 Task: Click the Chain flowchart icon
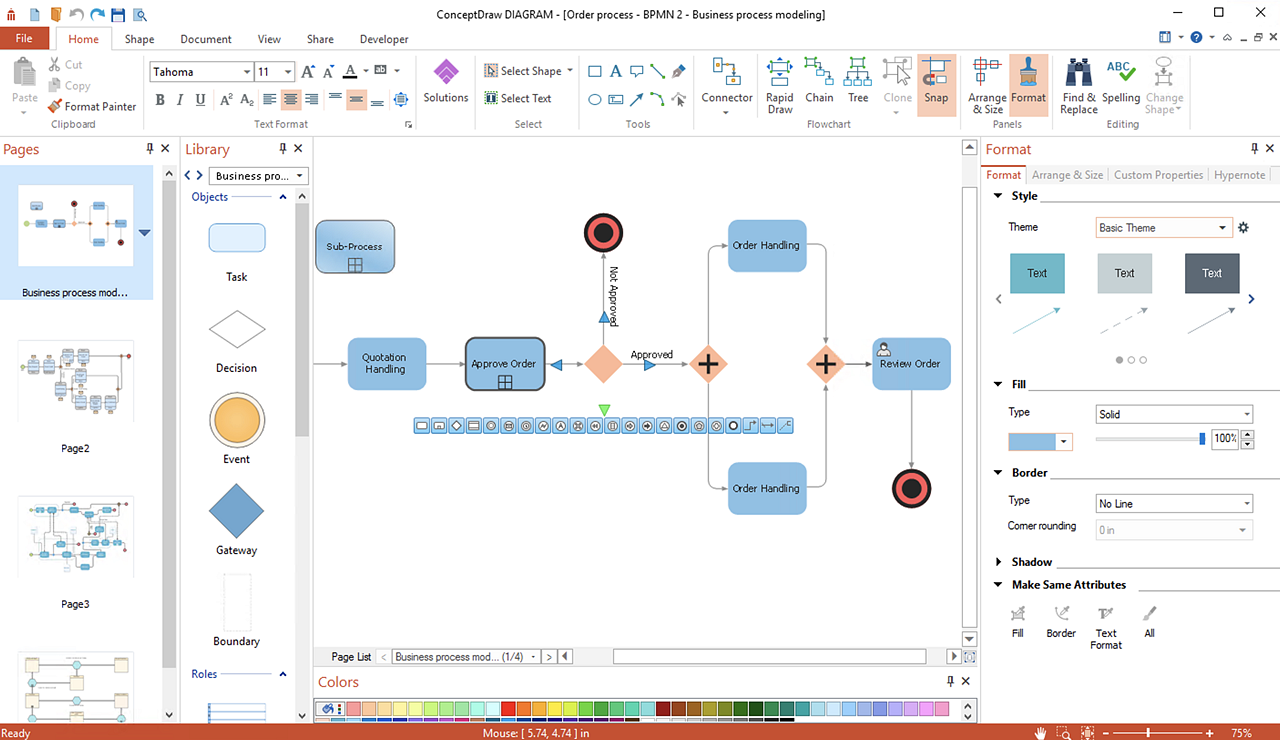coord(819,81)
